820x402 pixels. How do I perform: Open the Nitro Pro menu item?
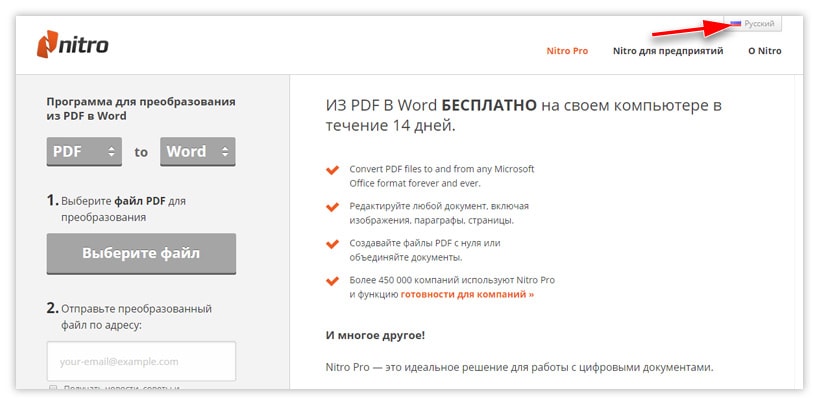[x=567, y=51]
